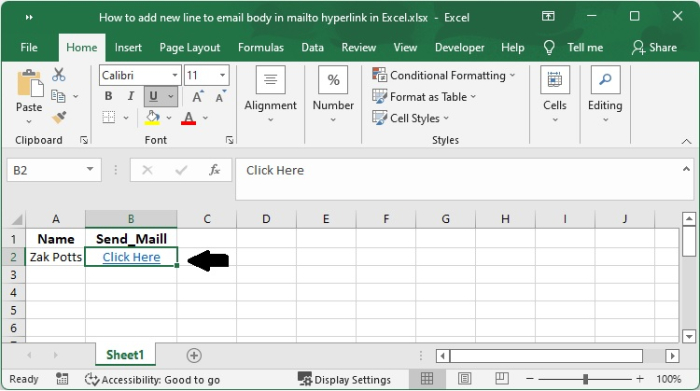
Task: Toggle Underline formatting
Action: (154, 96)
